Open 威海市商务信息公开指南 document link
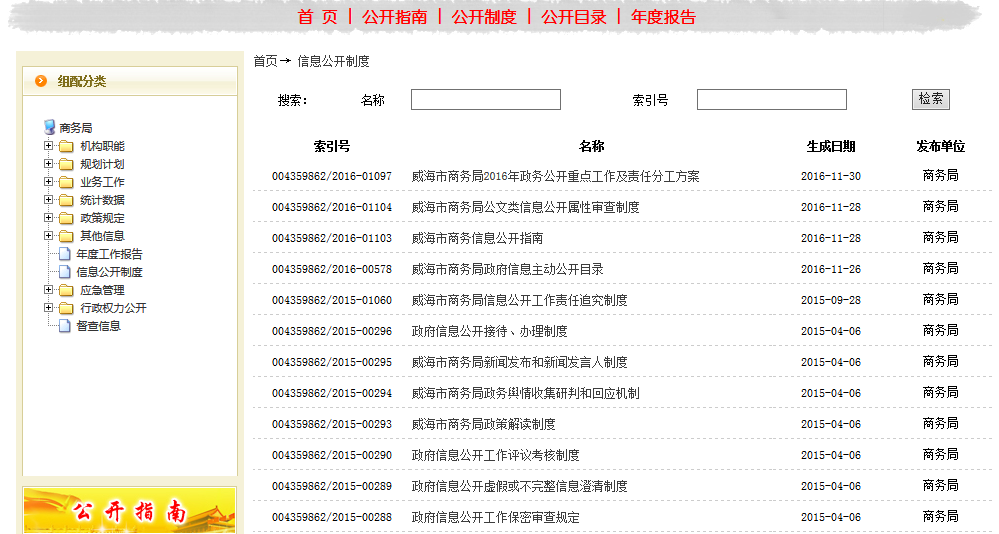Viewport: 999px width, 534px height. (477, 239)
